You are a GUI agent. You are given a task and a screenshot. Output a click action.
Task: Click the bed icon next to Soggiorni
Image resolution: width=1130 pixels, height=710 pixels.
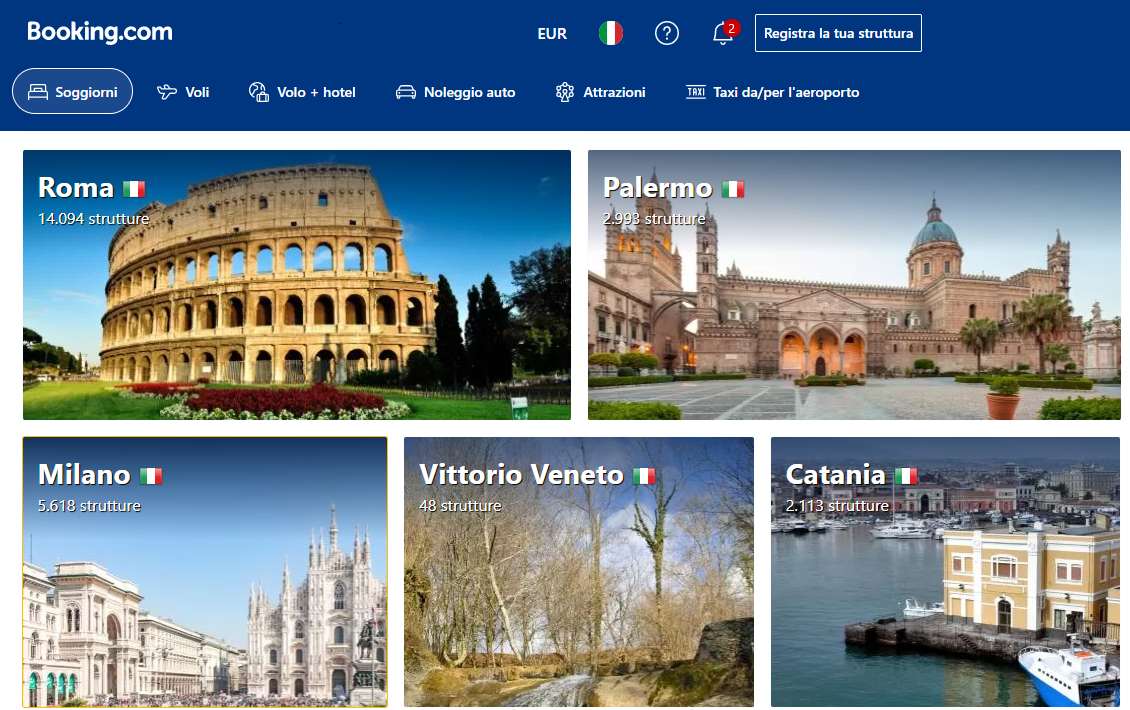(37, 92)
